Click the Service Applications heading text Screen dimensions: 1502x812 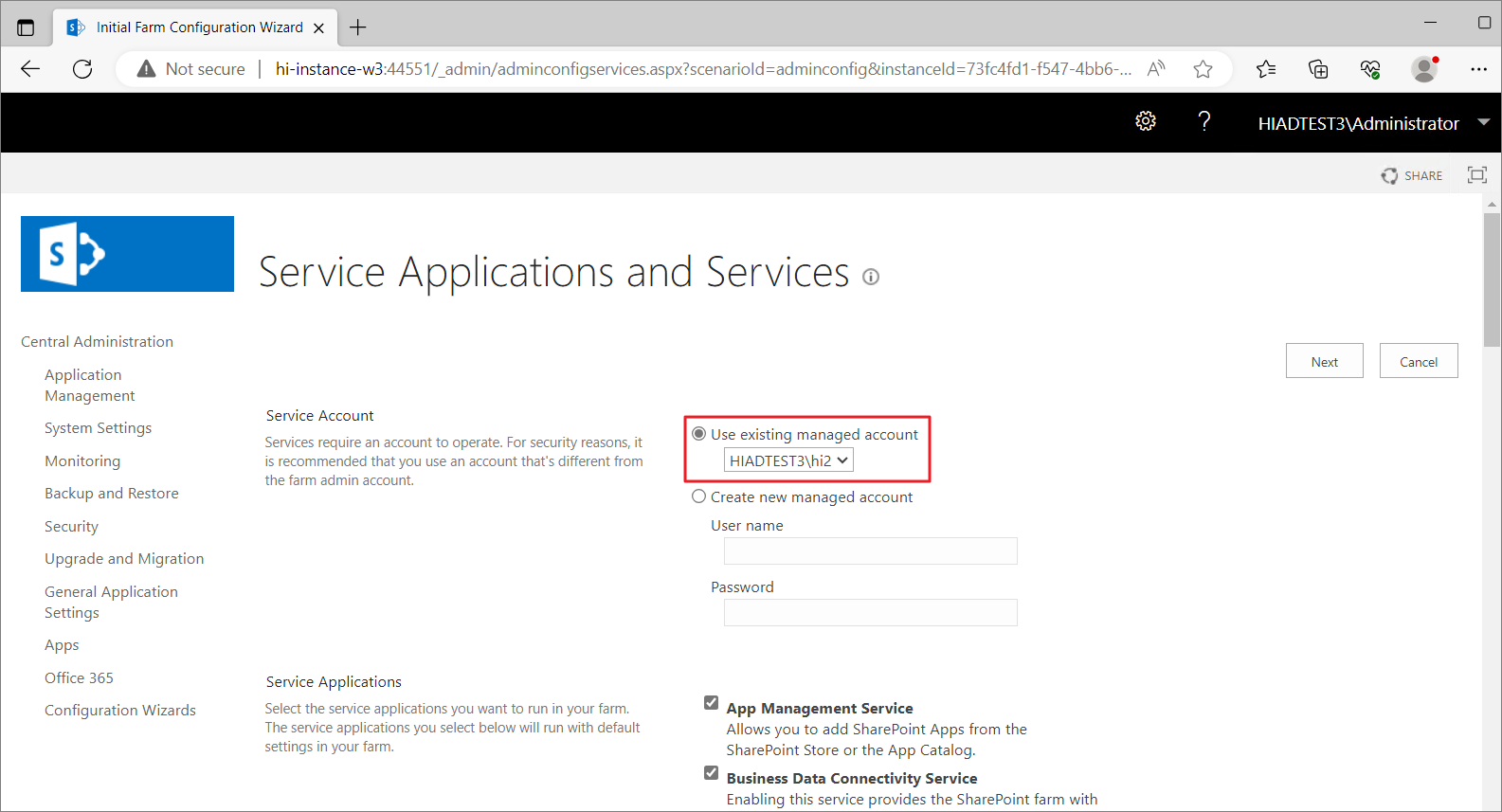click(334, 681)
